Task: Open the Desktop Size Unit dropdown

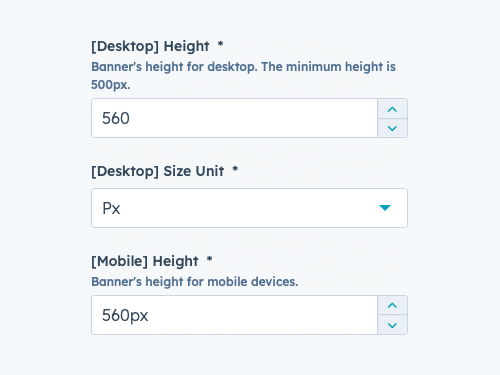Action: point(249,208)
